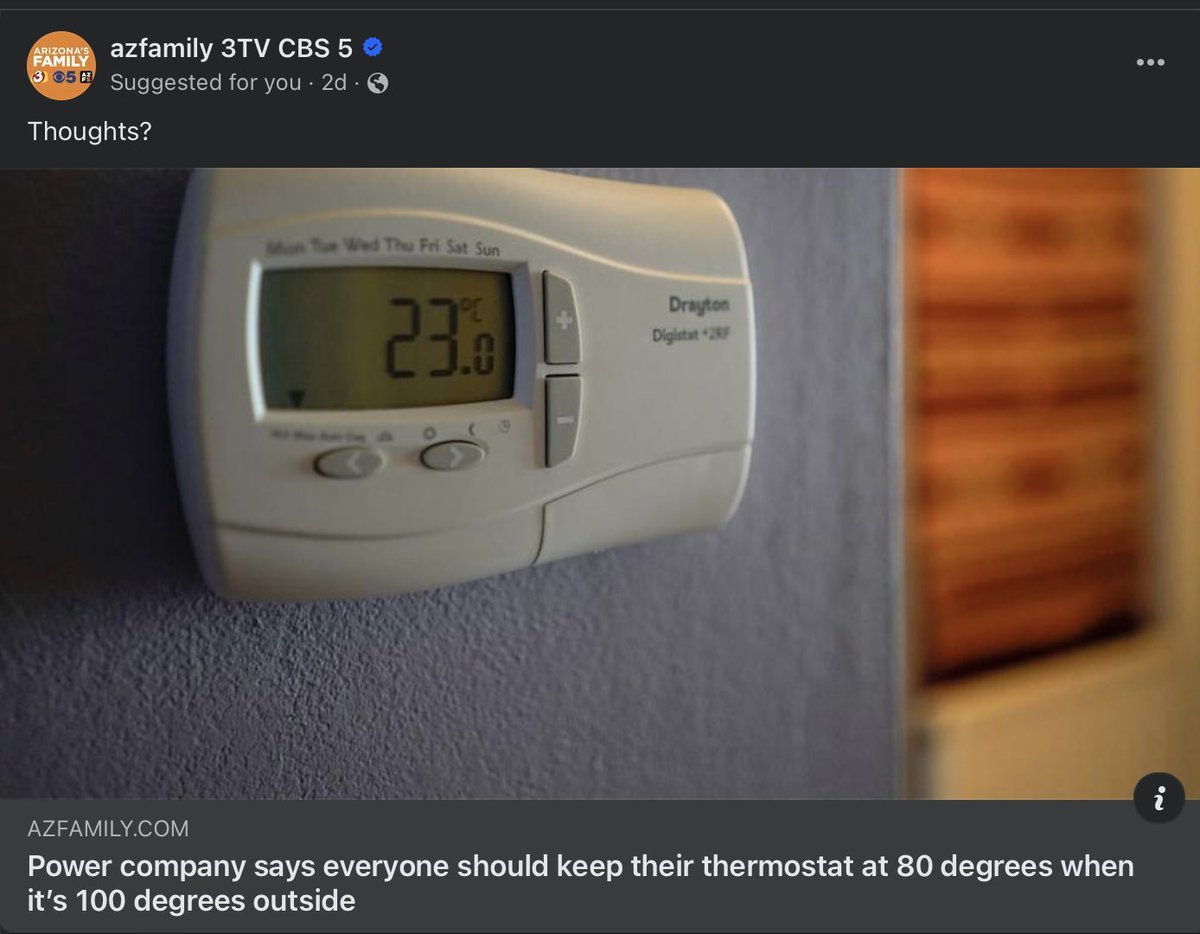The width and height of the screenshot is (1200, 934).
Task: Open the three-dot post options menu
Action: pyautogui.click(x=1150, y=62)
